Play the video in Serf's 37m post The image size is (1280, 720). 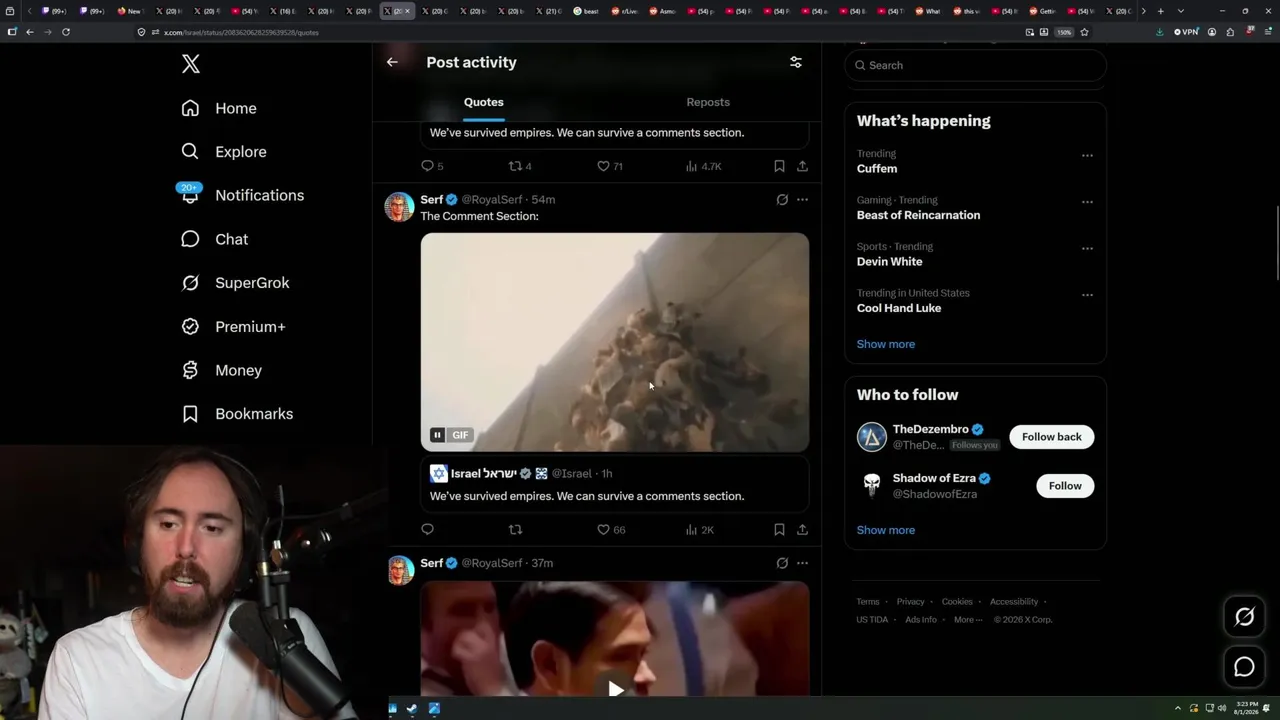[x=616, y=689]
